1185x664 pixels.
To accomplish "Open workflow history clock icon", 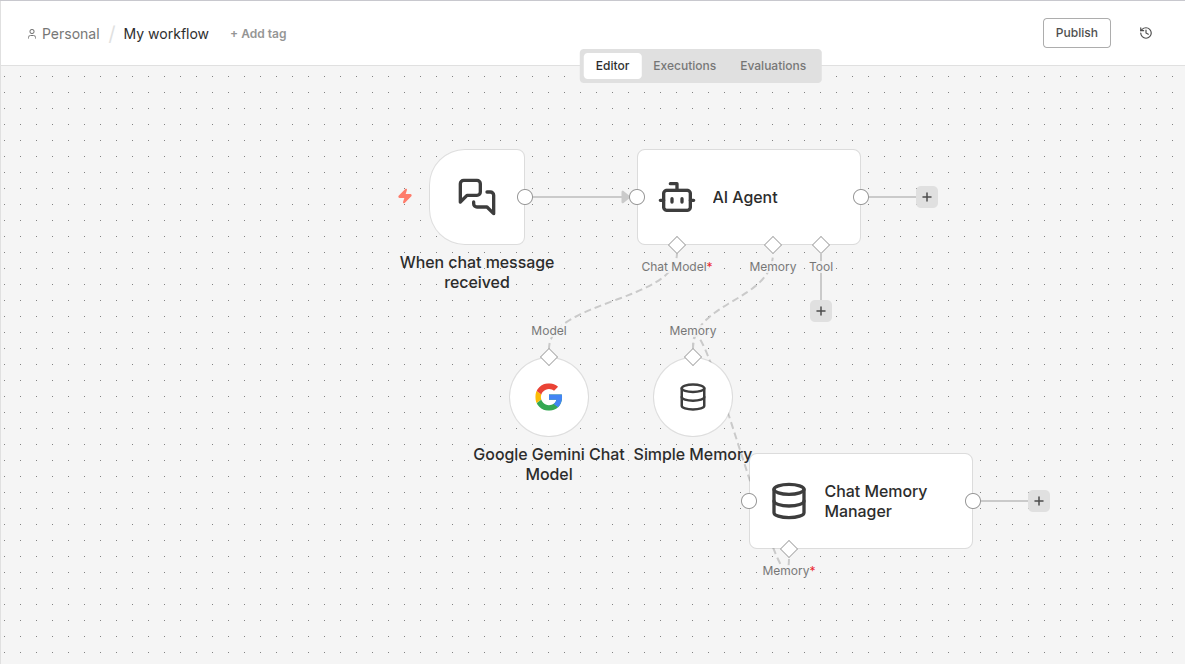I will [1146, 33].
